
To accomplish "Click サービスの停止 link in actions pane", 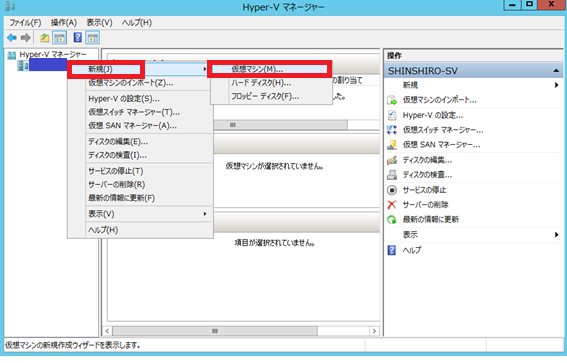I will [425, 190].
